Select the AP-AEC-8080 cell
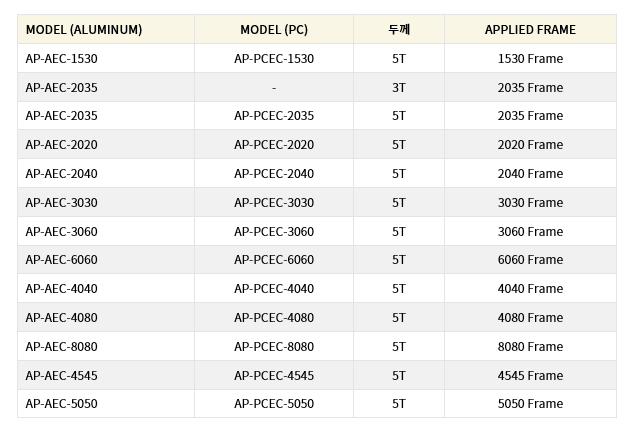The width and height of the screenshot is (628, 435). 106,346
